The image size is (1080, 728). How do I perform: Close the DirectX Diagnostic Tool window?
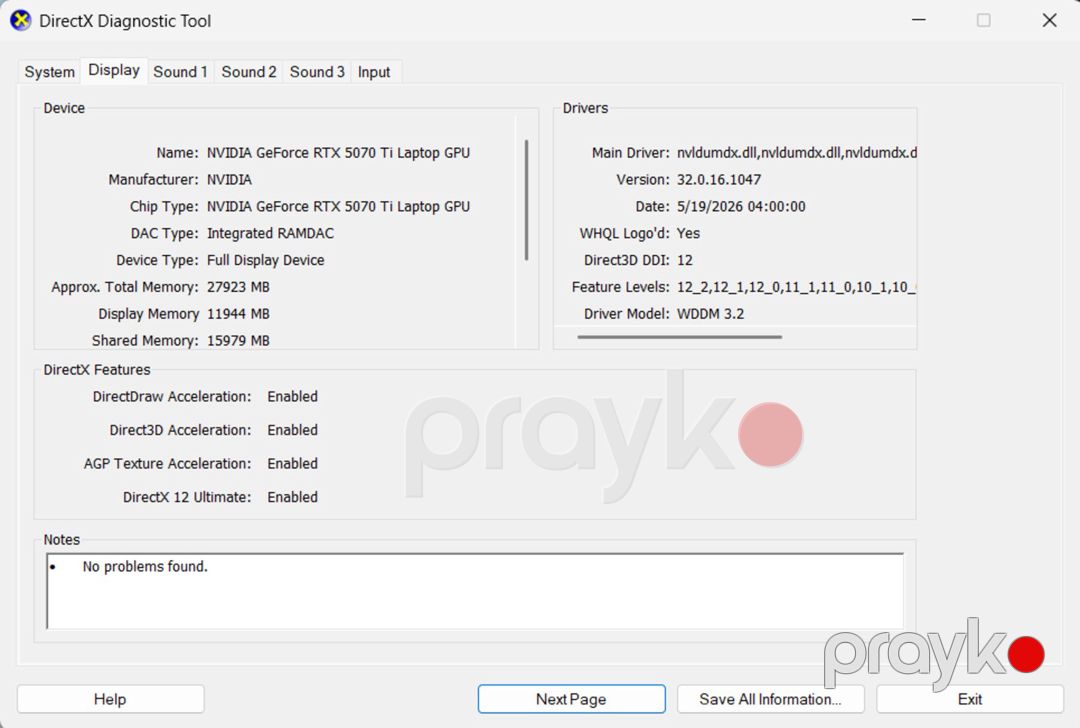coord(1049,20)
